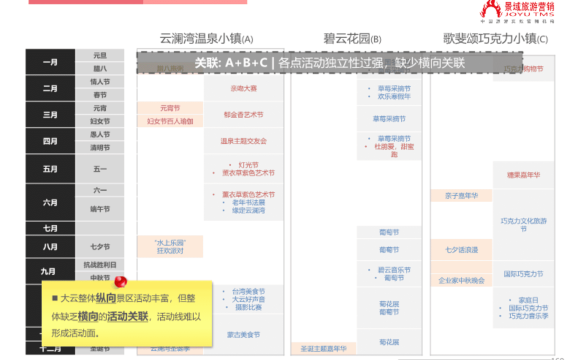Screen dimensions: 570x360
Task: Select the 九月 month cell
Action: tap(50, 271)
